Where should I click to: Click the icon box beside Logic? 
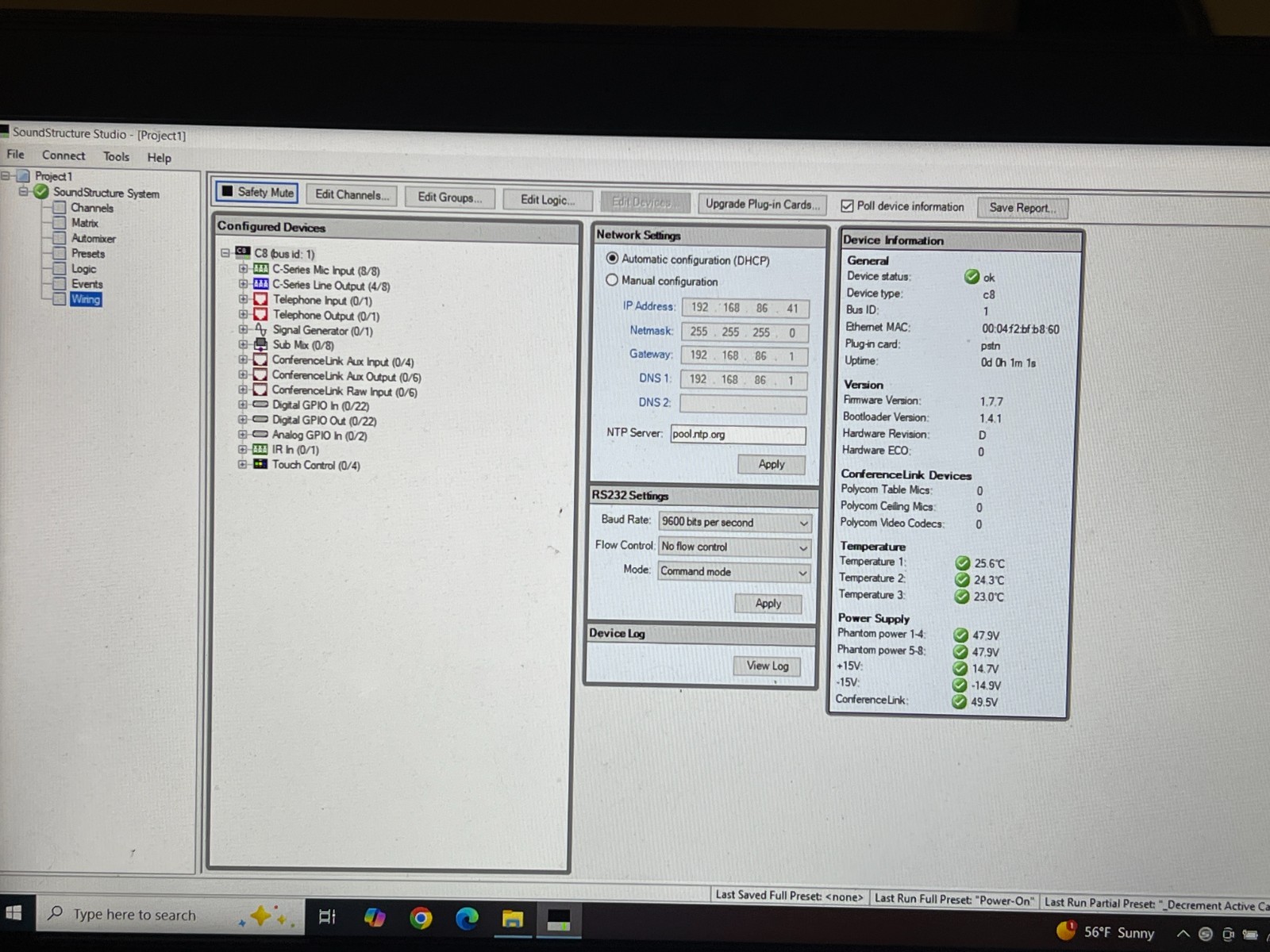pyautogui.click(x=60, y=268)
